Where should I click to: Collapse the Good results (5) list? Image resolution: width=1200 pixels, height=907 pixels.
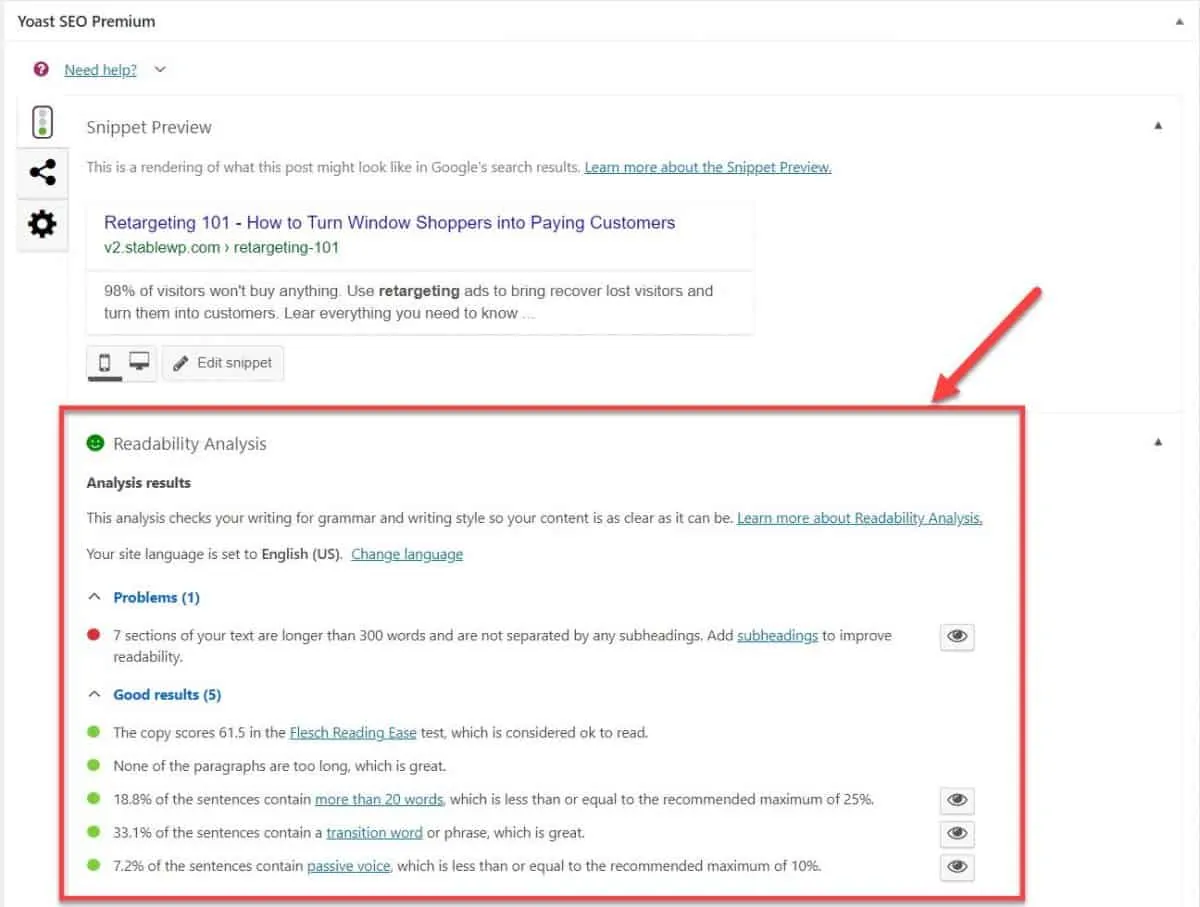pos(155,694)
